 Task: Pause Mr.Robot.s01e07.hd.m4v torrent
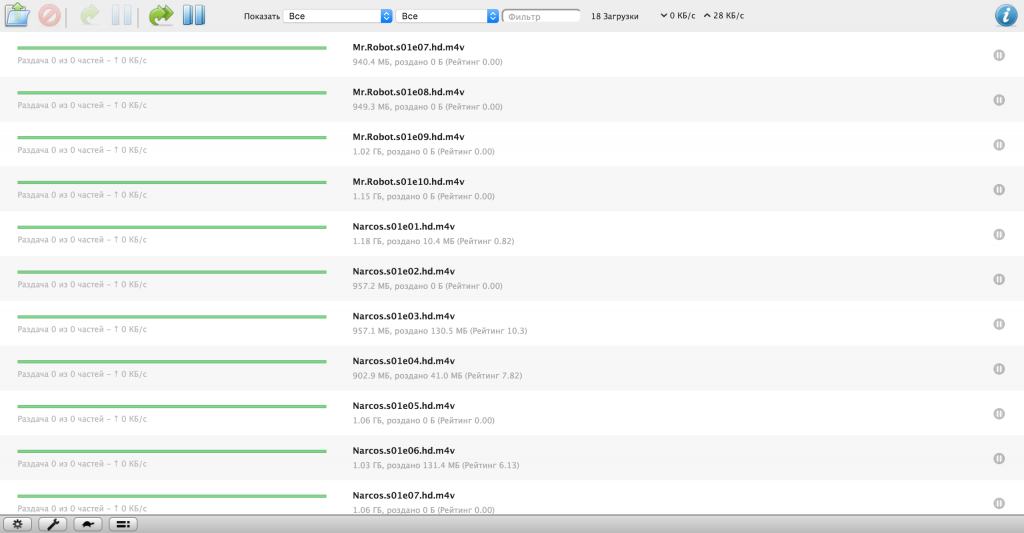999,56
